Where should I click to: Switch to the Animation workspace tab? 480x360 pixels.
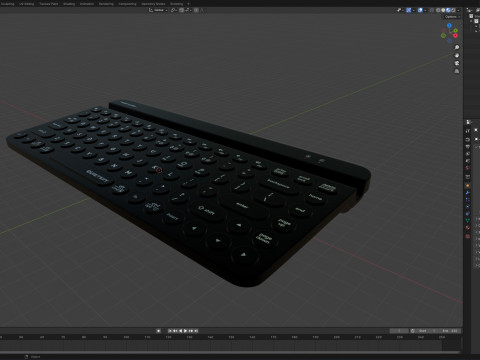click(x=87, y=4)
